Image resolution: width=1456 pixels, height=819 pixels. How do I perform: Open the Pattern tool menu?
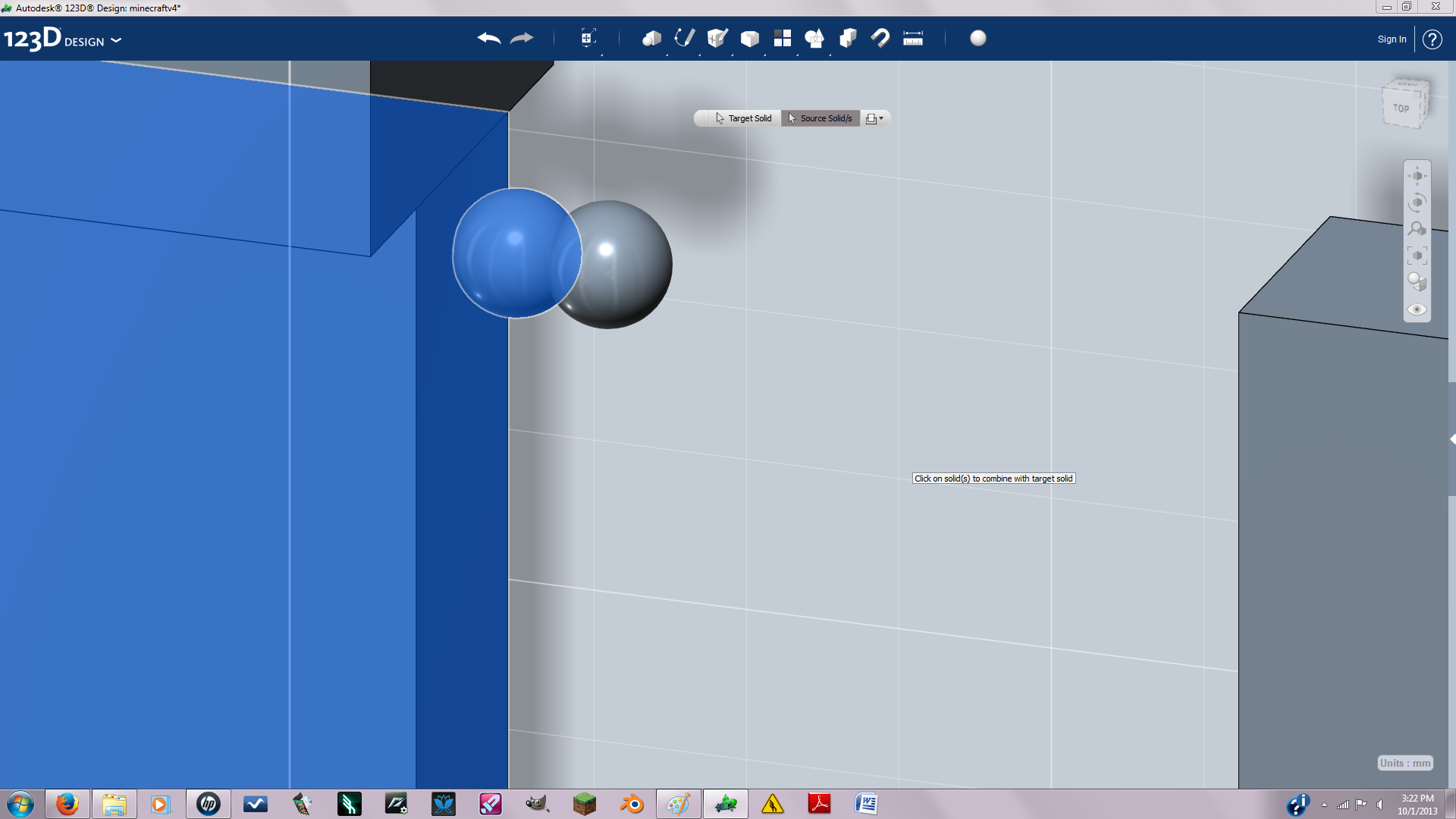click(782, 38)
